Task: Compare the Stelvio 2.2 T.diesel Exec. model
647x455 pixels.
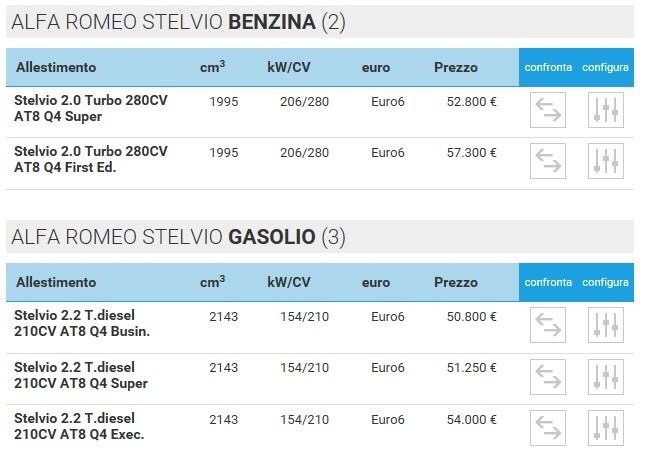Action: pos(548,428)
